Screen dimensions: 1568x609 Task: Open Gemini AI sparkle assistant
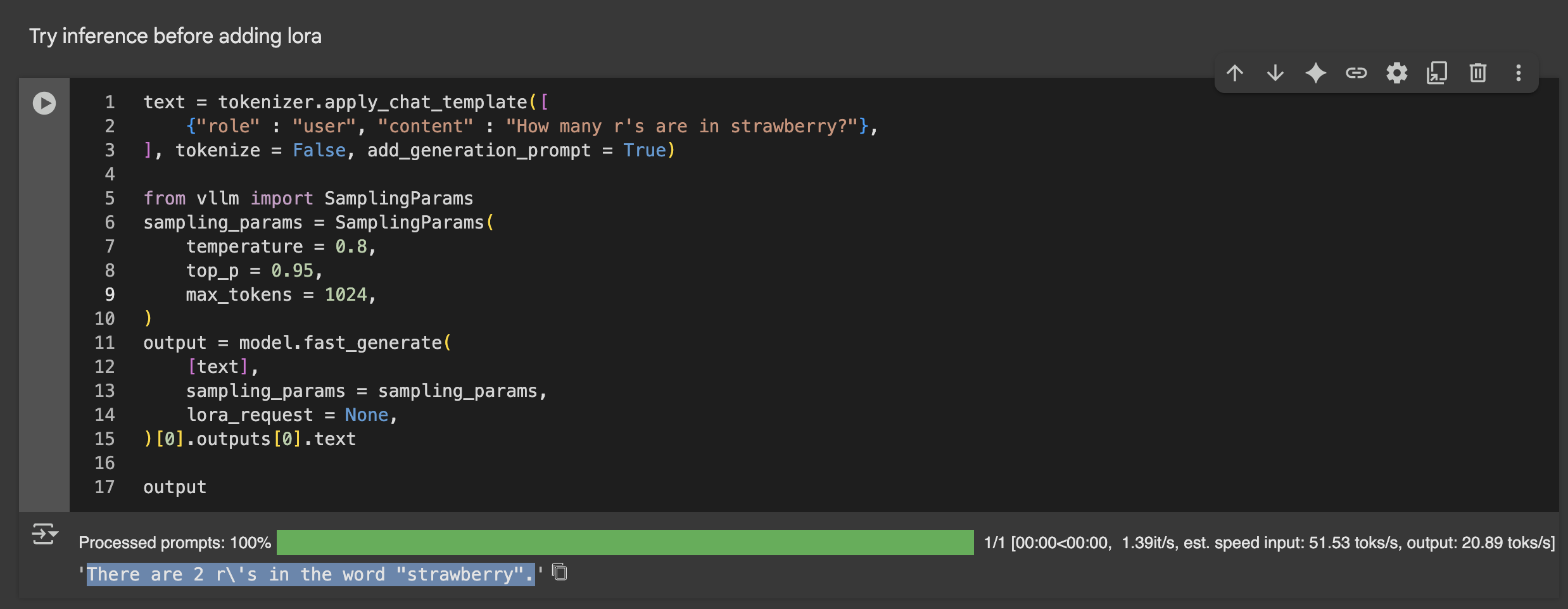pos(1316,73)
